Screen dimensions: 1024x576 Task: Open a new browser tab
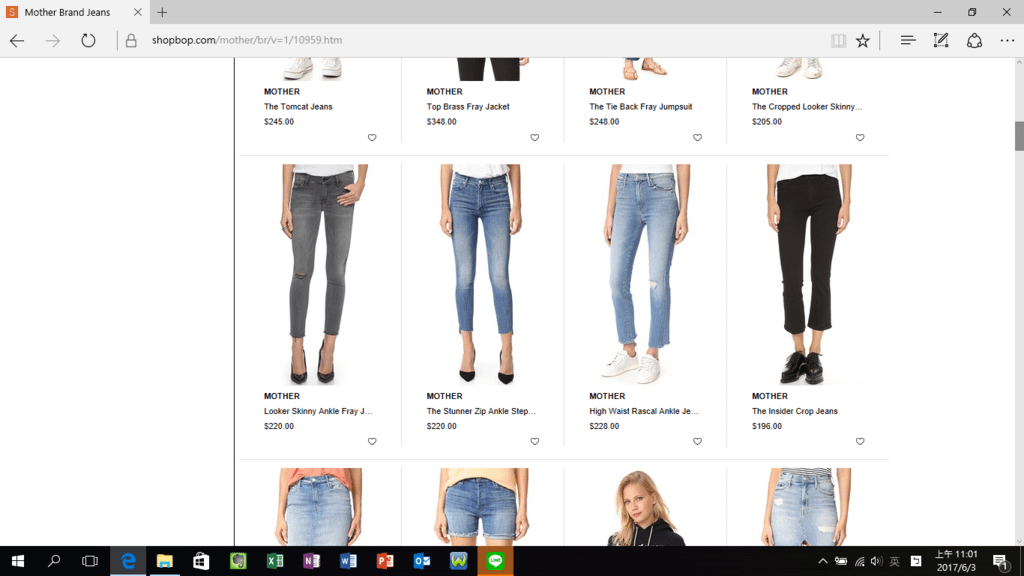click(x=162, y=12)
